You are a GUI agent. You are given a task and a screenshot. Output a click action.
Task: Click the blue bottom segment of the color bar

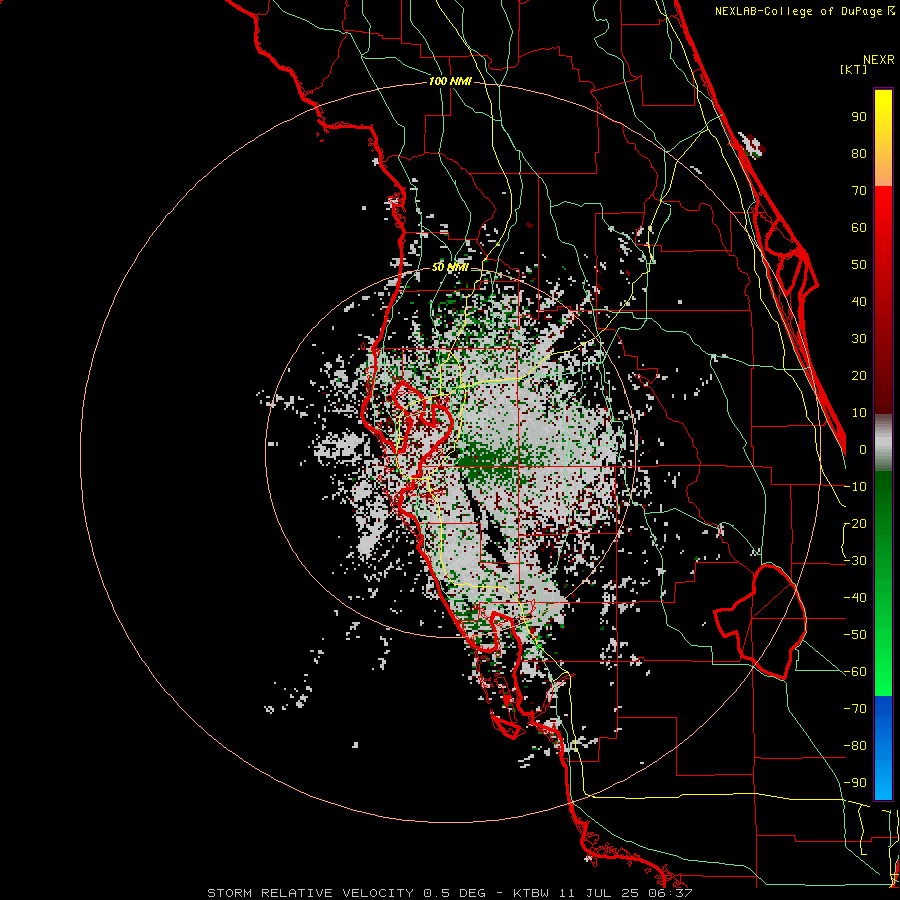click(x=883, y=748)
